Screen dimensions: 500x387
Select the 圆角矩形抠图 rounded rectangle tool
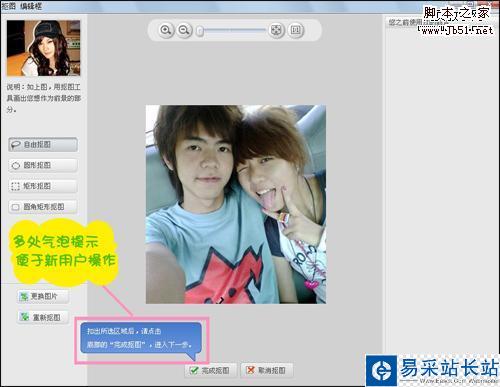[43, 207]
